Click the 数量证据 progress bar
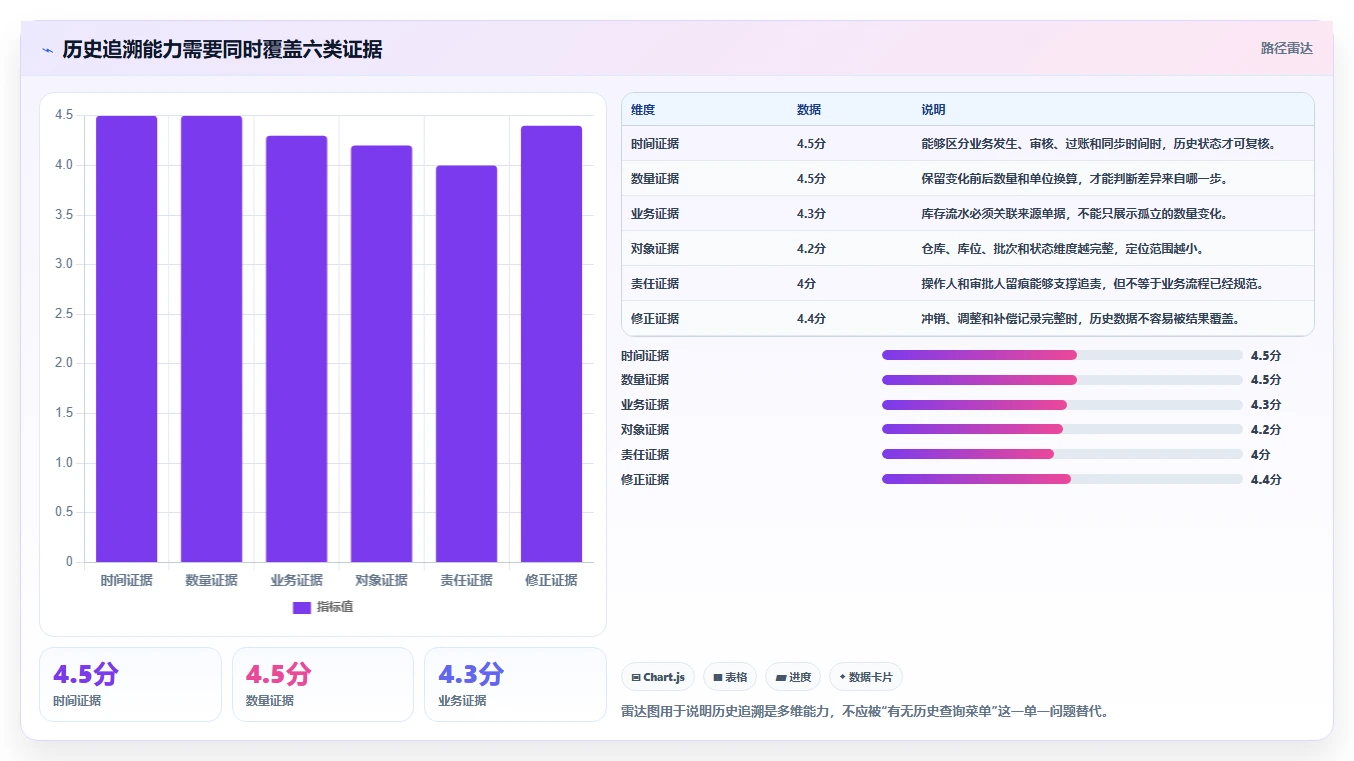Viewport: 1354px width, 761px height. click(x=1062, y=380)
